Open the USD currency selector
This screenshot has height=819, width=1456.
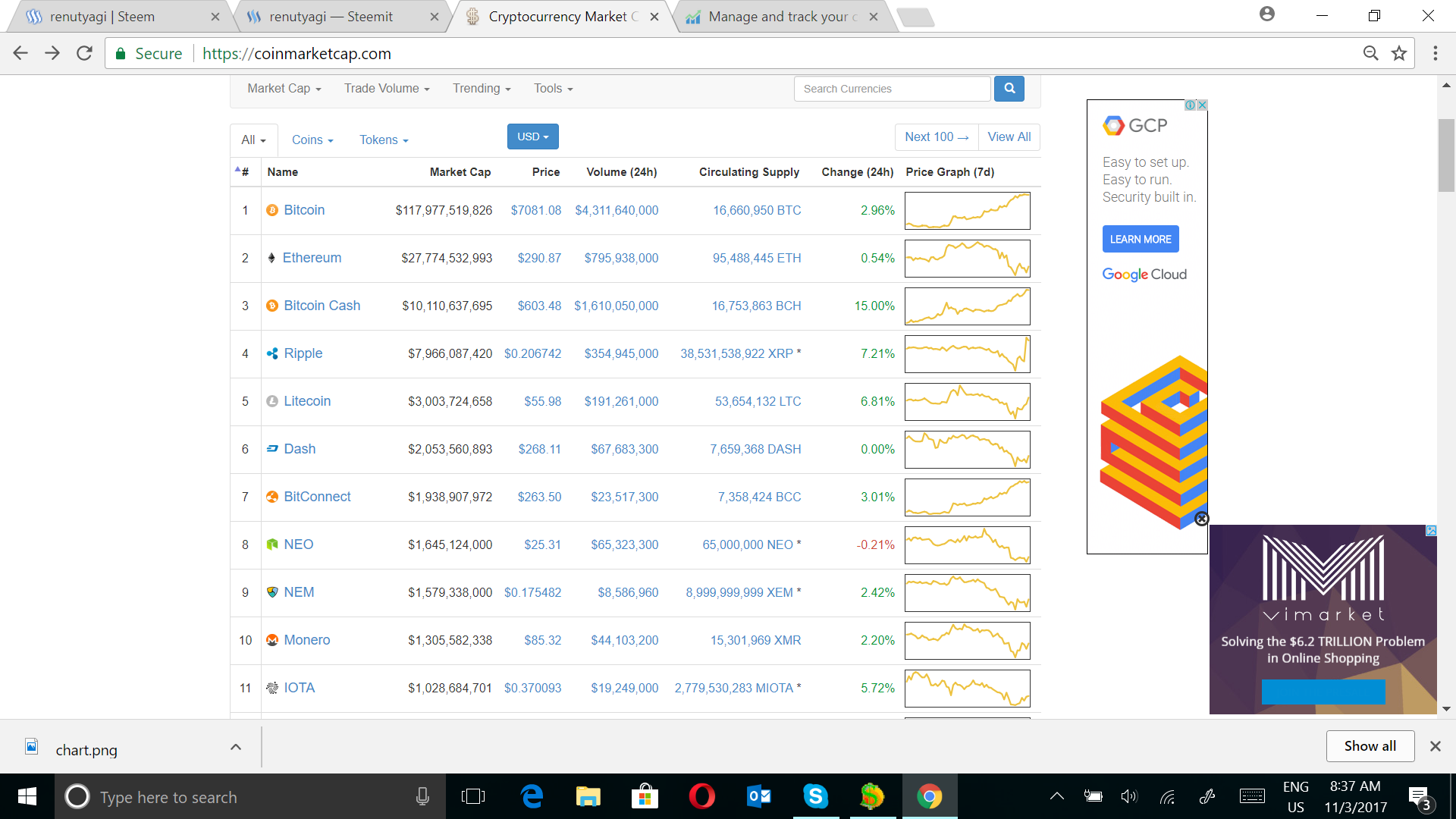[x=532, y=136]
